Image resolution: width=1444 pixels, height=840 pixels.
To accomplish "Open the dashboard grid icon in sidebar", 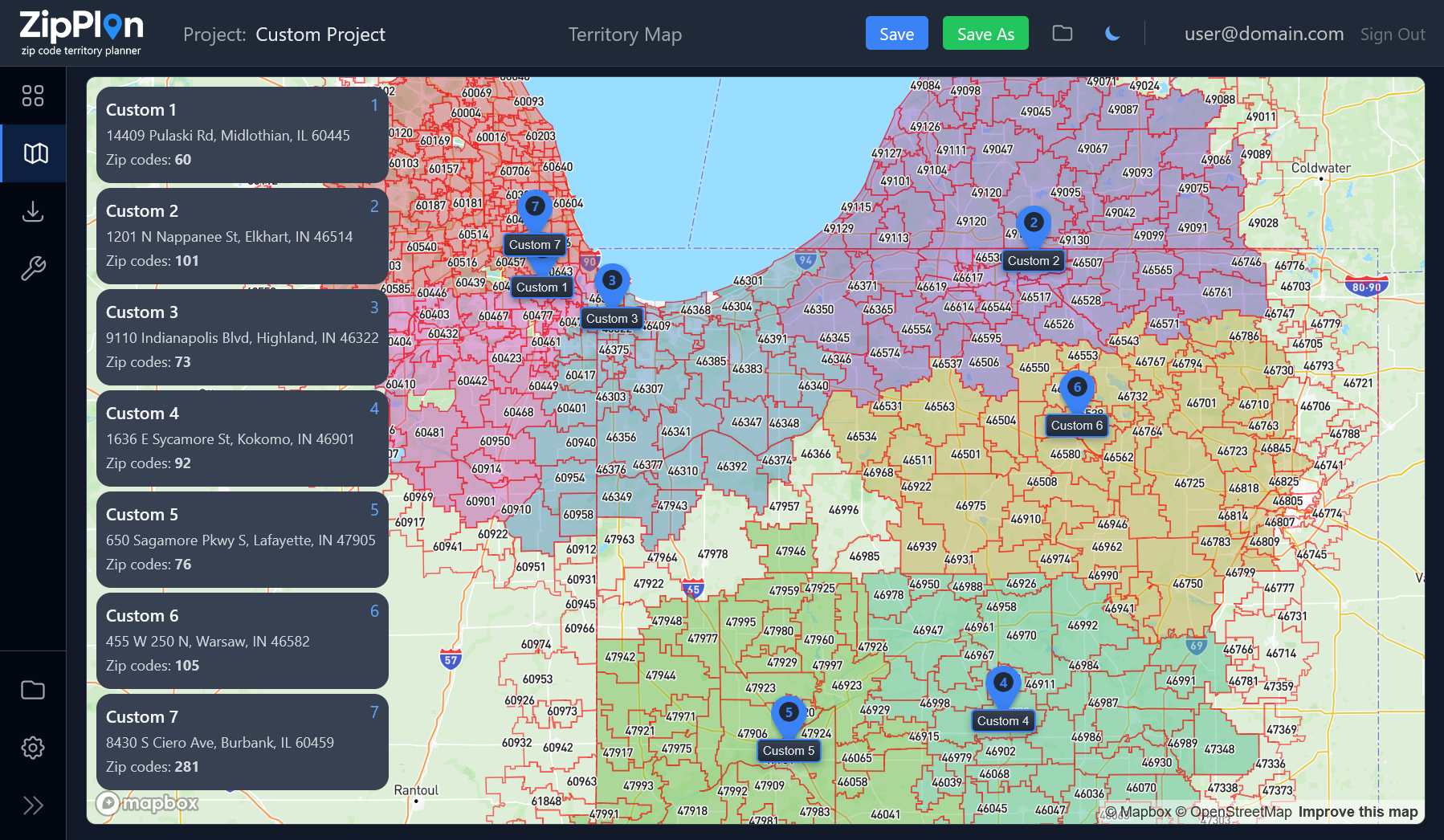I will 33,96.
